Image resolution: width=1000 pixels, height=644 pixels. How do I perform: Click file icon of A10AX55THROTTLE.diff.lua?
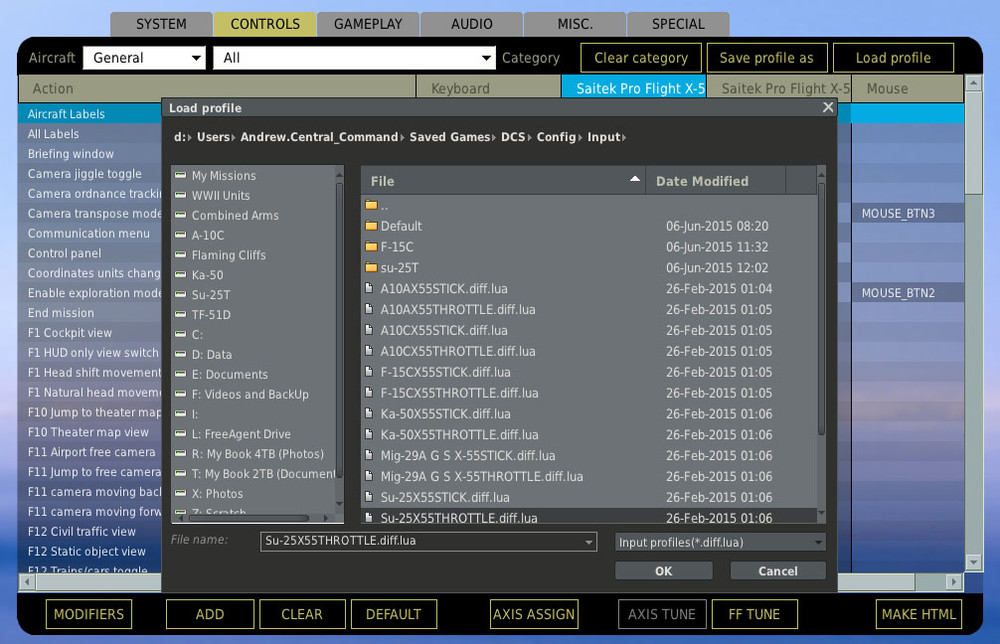pyautogui.click(x=369, y=309)
